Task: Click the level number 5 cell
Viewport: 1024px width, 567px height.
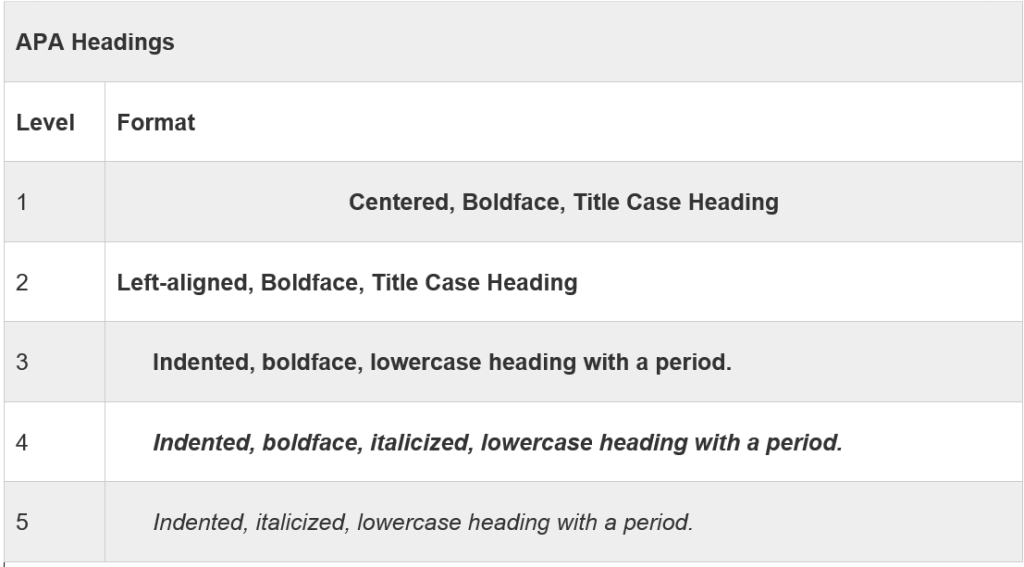Action: pos(22,522)
